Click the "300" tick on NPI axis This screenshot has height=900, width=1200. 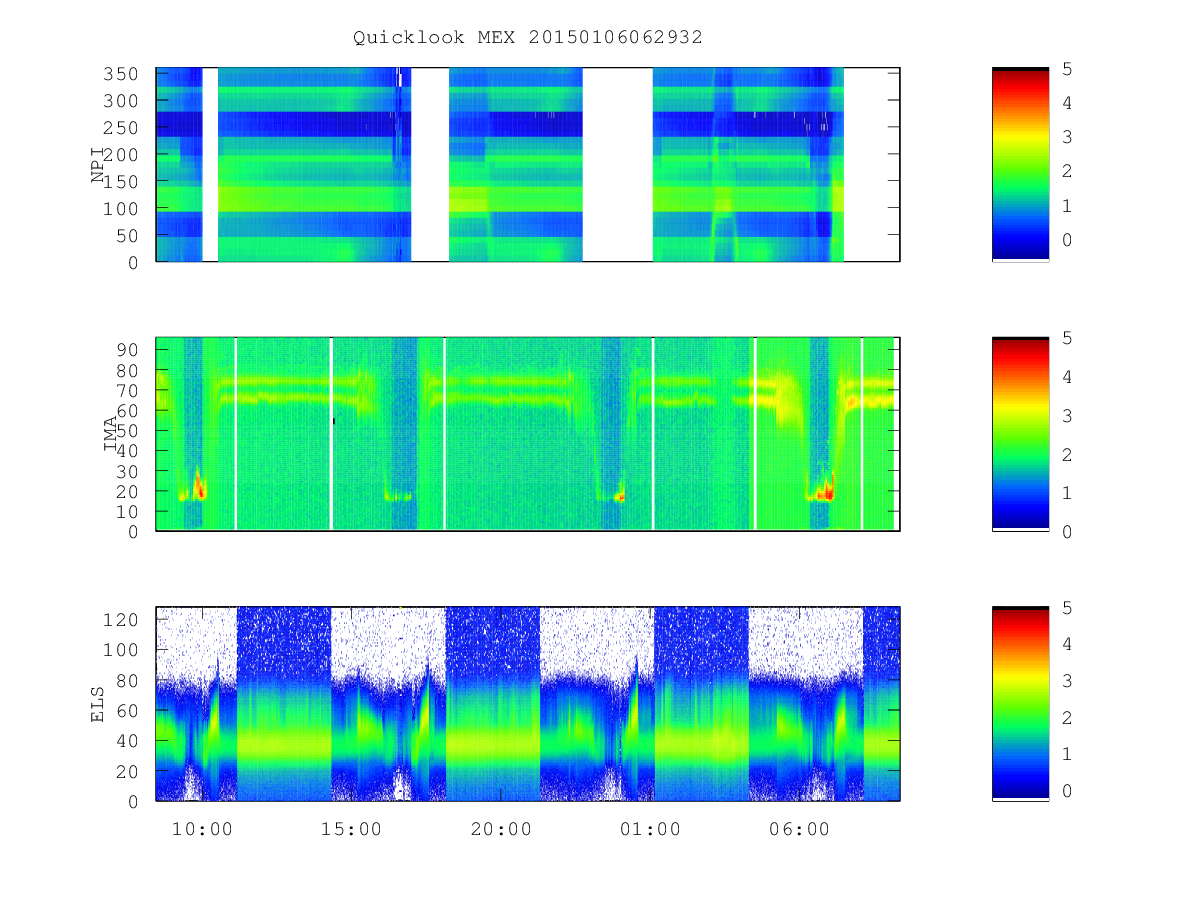coord(120,101)
